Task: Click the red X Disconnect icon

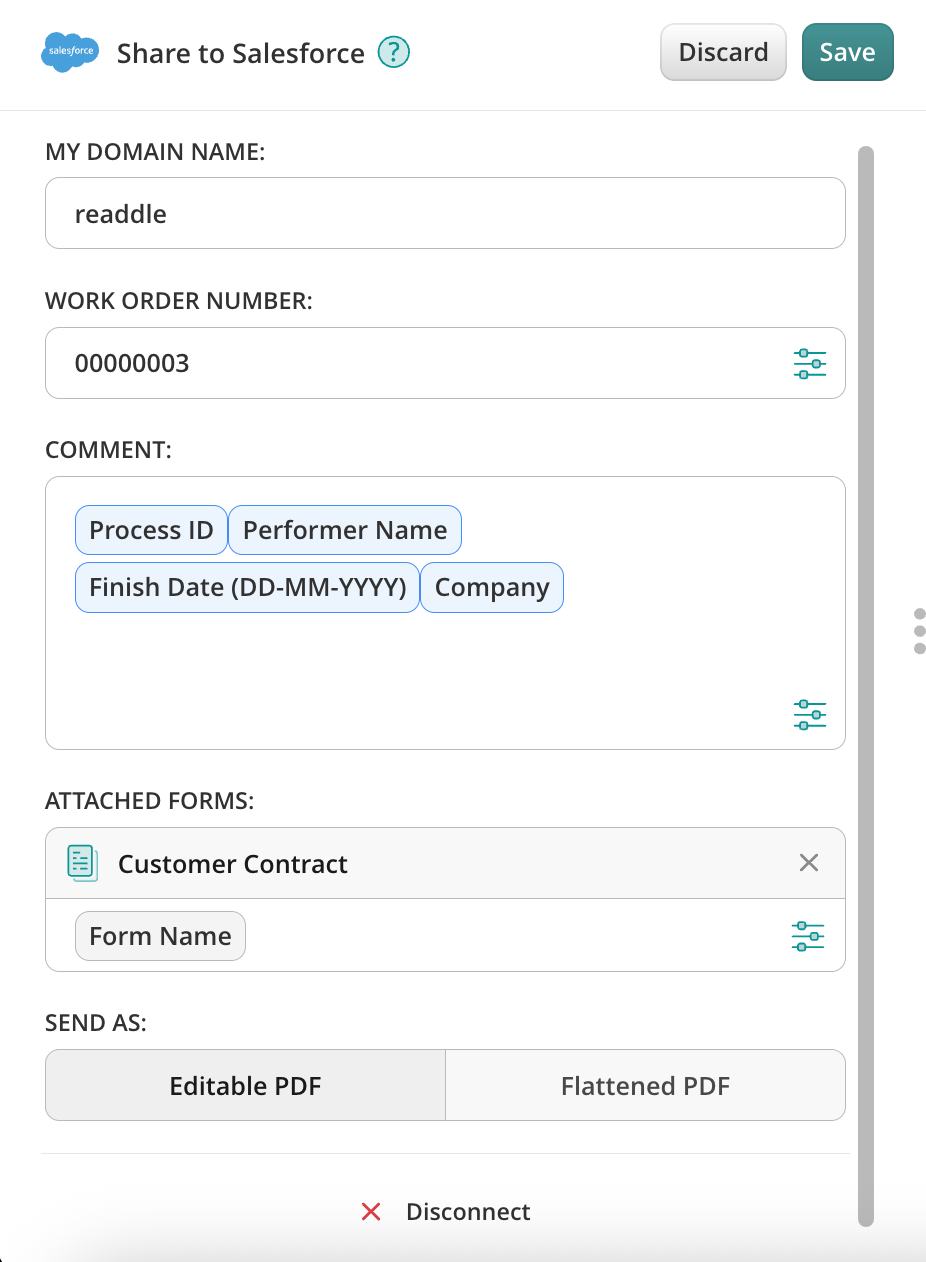Action: (x=371, y=1212)
